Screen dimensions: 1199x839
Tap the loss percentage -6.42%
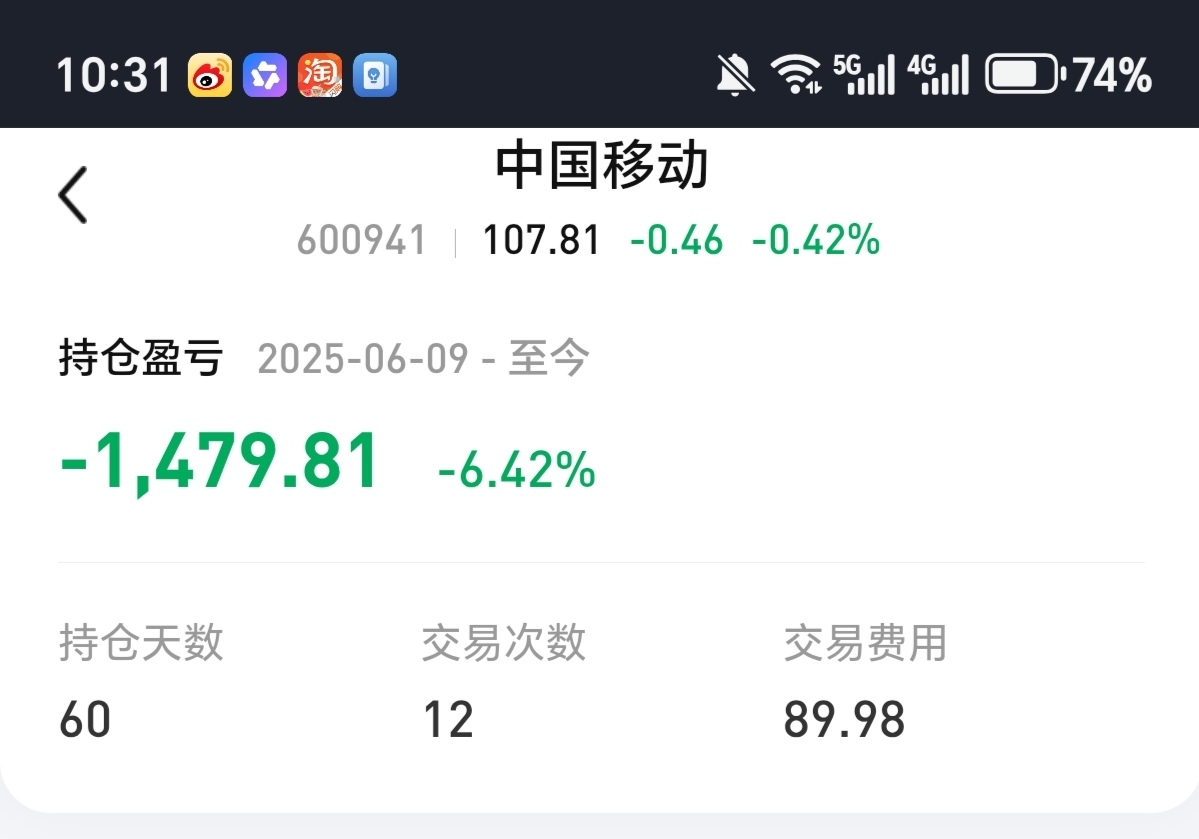pos(516,469)
